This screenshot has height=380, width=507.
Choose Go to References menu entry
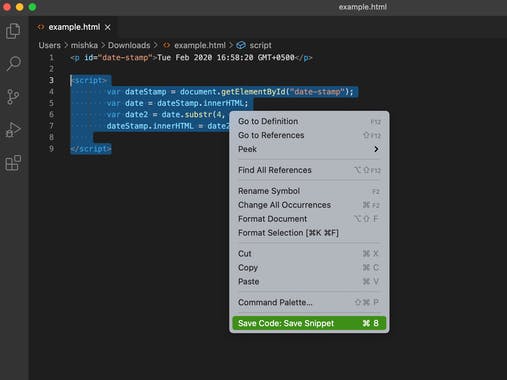309,135
